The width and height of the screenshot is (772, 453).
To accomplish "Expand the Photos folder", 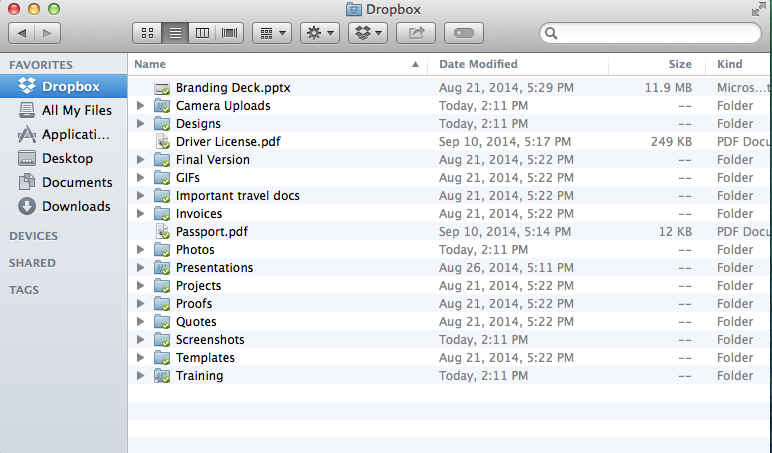I will 140,250.
